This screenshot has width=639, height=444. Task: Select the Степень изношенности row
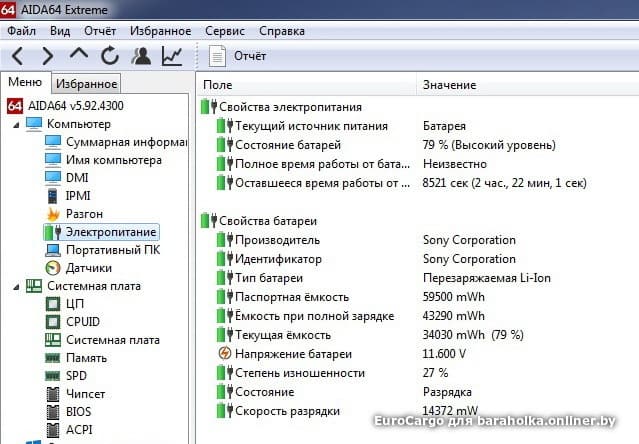point(418,373)
